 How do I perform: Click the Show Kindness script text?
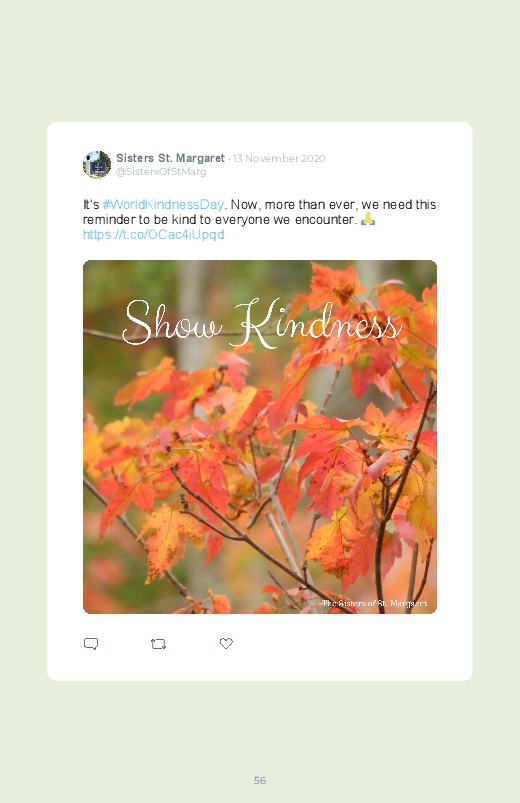click(x=261, y=324)
